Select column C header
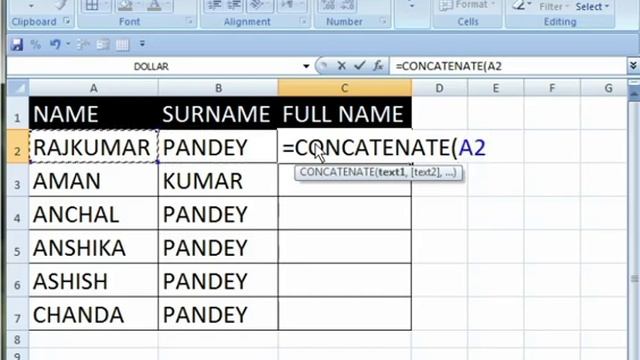This screenshot has height=360, width=640. (344, 88)
